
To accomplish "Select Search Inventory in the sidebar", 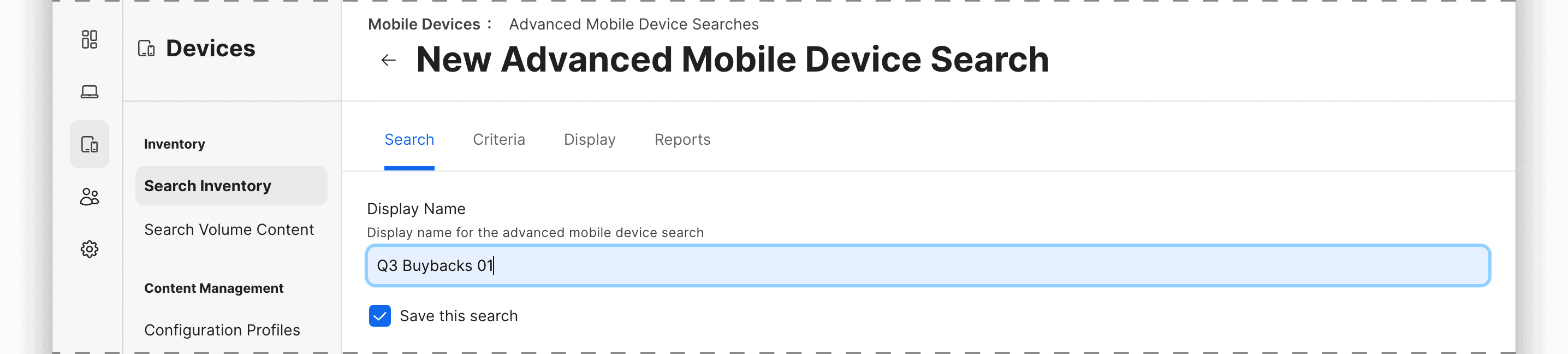I will pos(231,186).
